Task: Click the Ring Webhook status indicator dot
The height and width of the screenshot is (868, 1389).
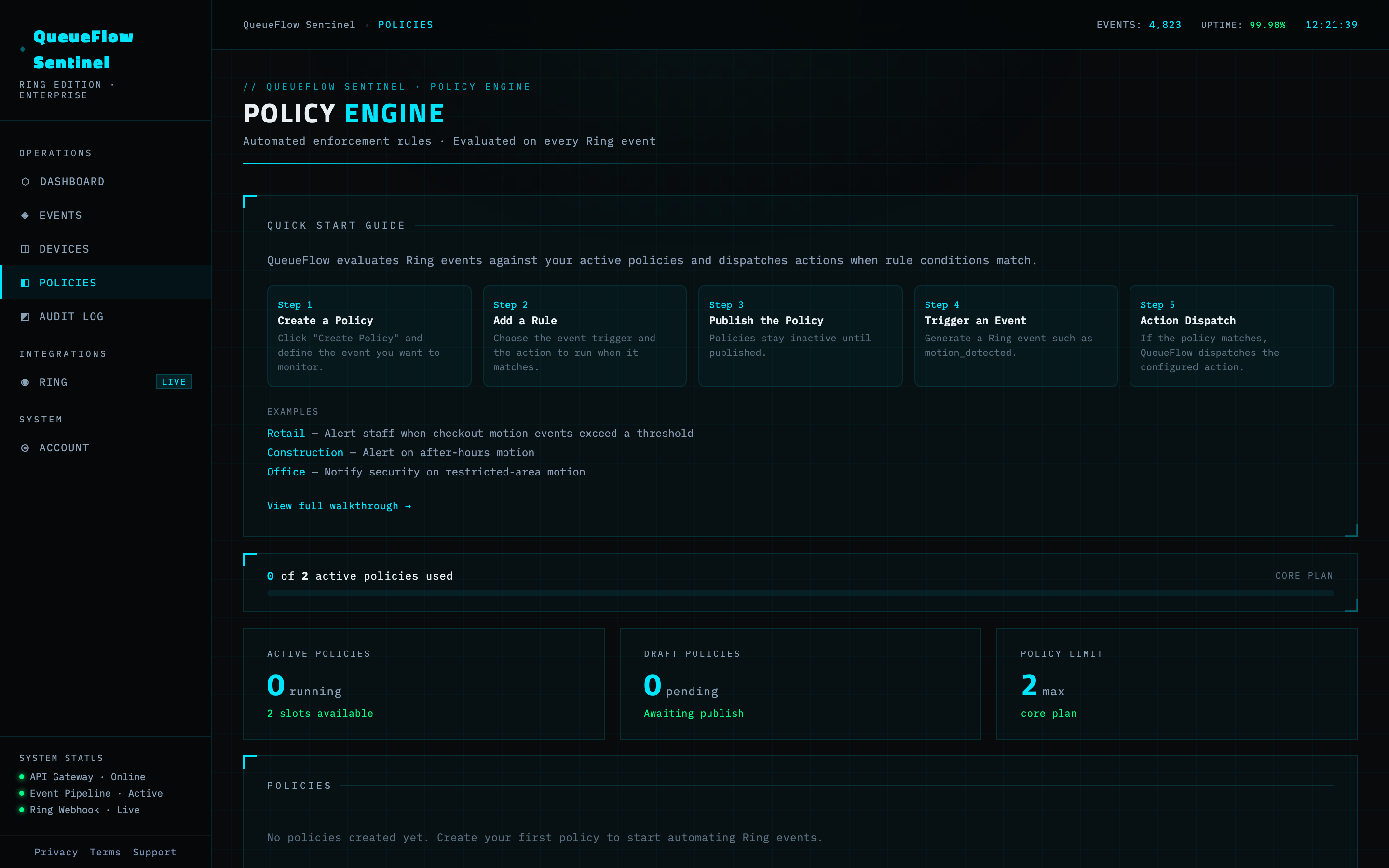Action: tap(21, 810)
